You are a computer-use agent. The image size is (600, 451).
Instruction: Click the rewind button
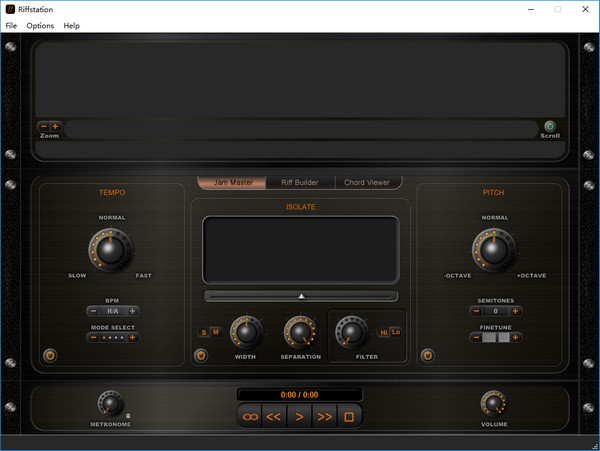pyautogui.click(x=274, y=417)
